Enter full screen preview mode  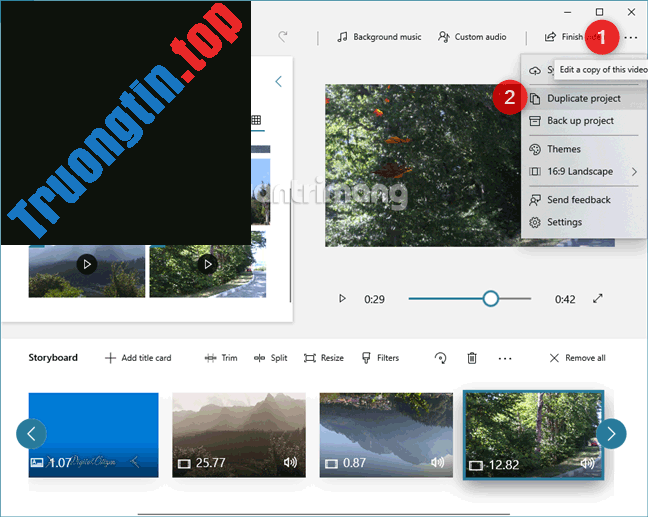pyautogui.click(x=598, y=298)
